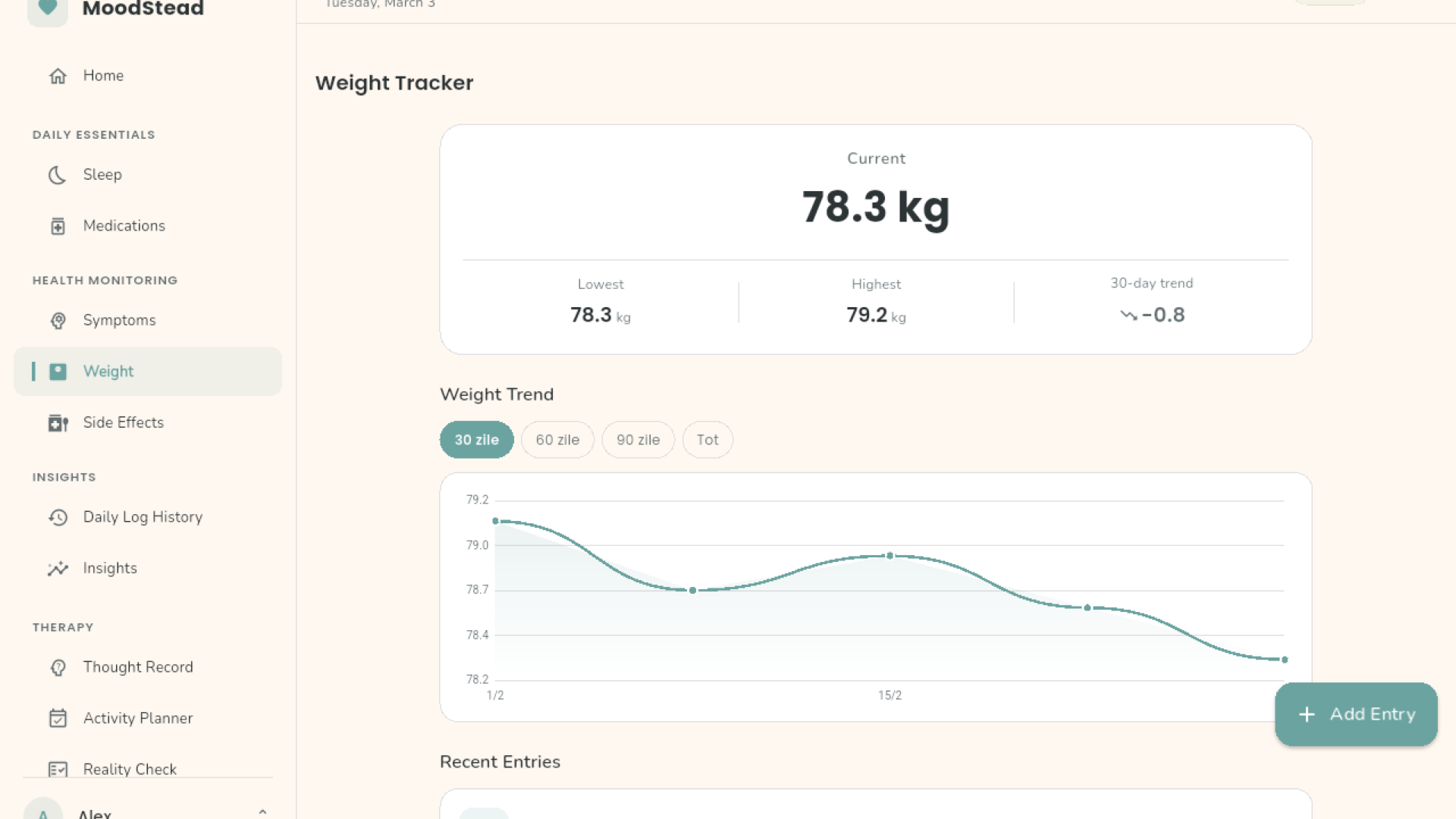
Task: Open Daily Log History clock icon
Action: point(58,517)
